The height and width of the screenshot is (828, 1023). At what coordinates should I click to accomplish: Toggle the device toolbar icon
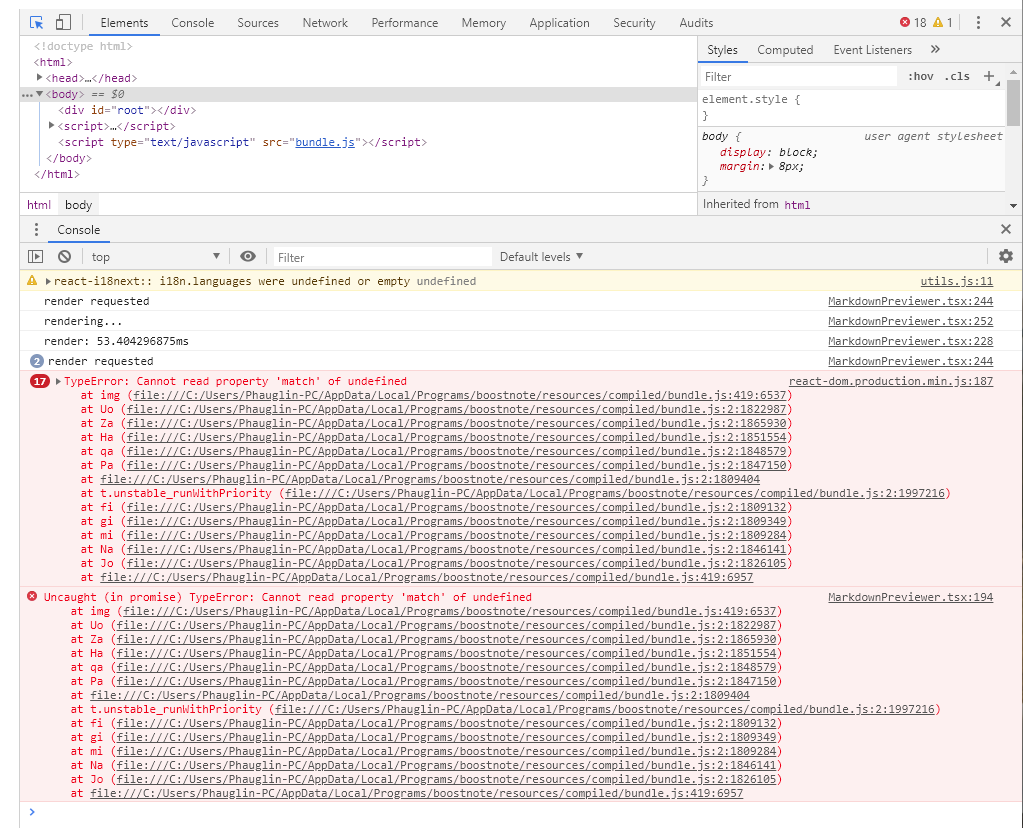63,23
